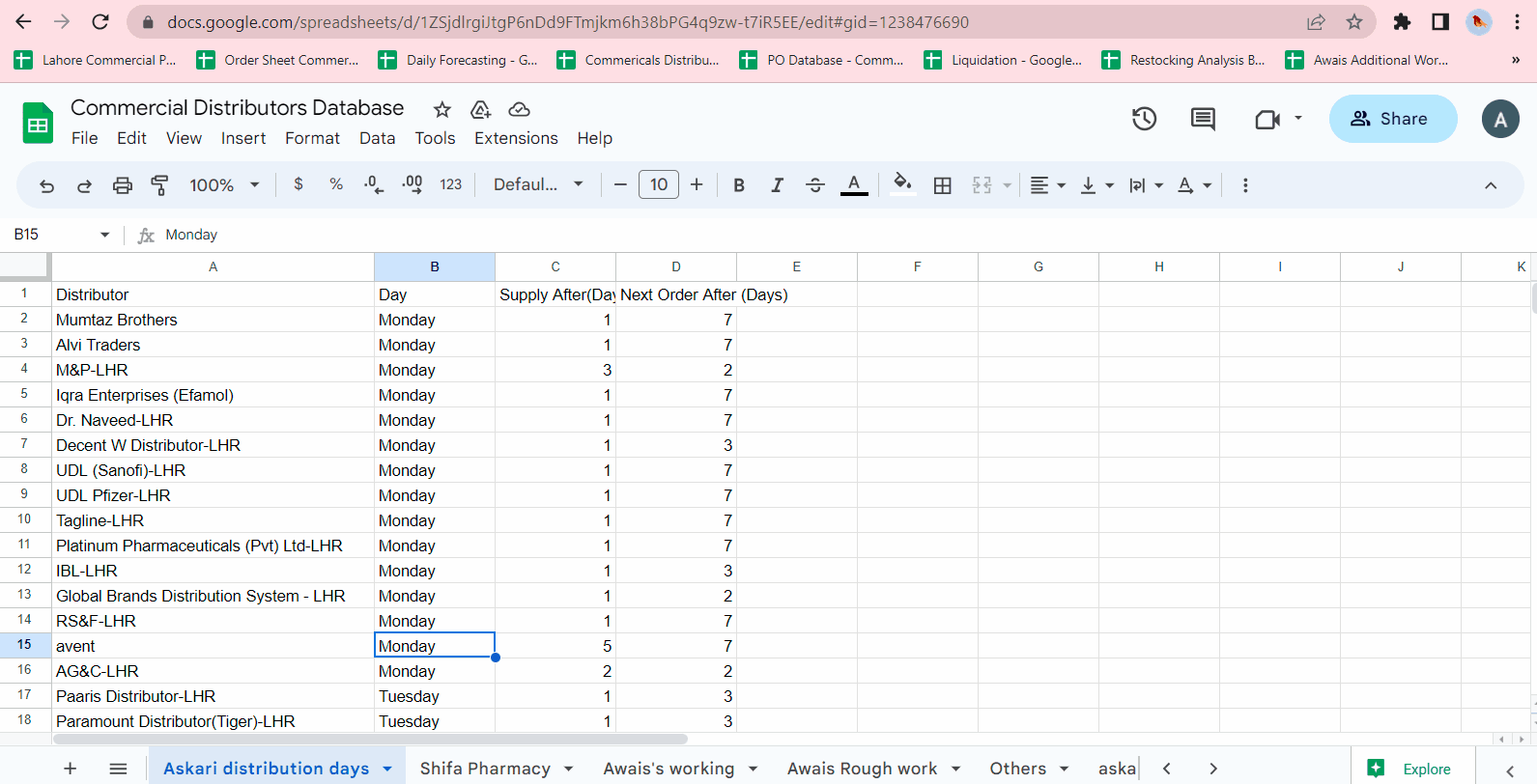Increase font size with plus icon

pyautogui.click(x=697, y=184)
